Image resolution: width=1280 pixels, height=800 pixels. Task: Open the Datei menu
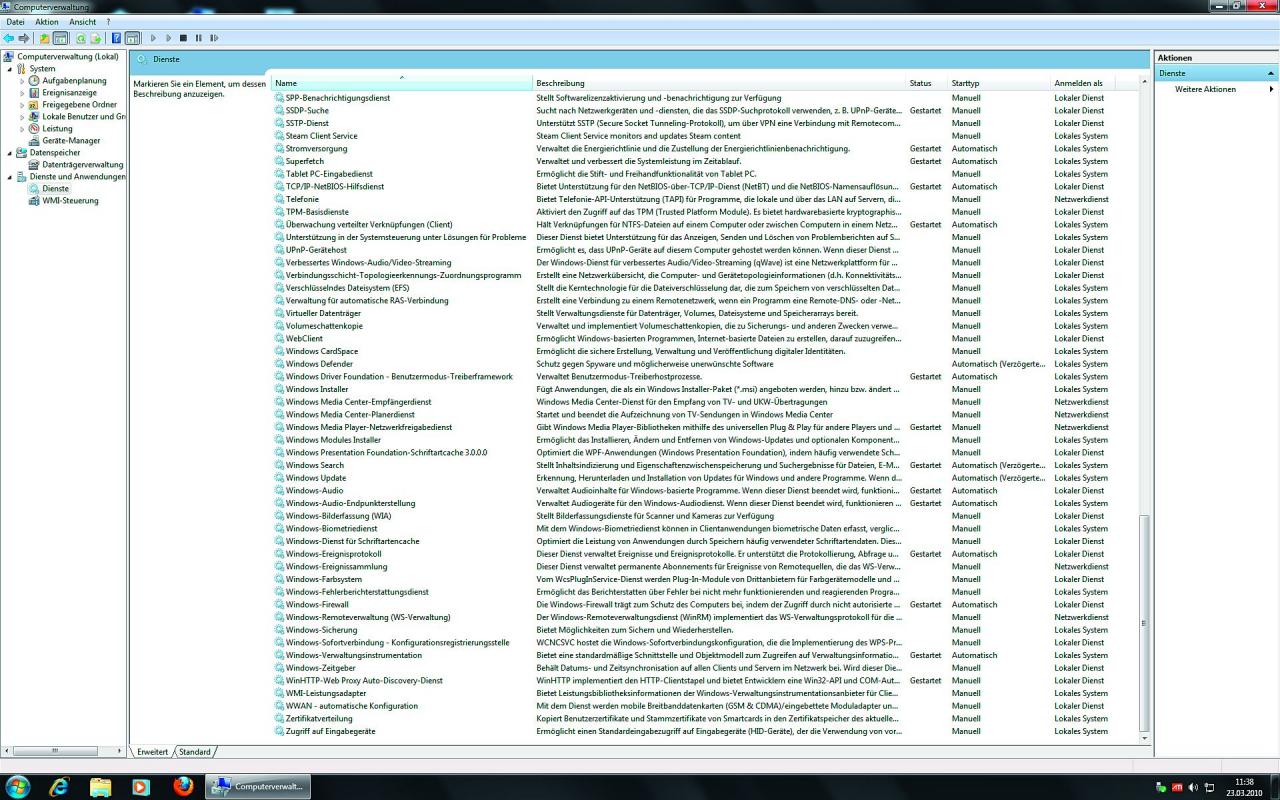point(15,22)
